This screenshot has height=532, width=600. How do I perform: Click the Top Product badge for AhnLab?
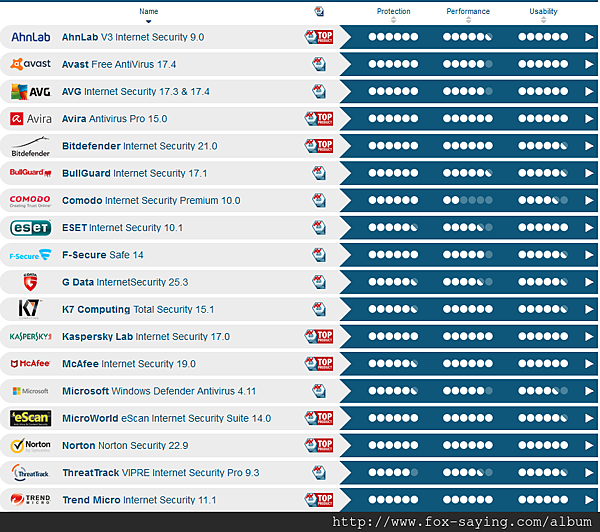click(x=319, y=37)
